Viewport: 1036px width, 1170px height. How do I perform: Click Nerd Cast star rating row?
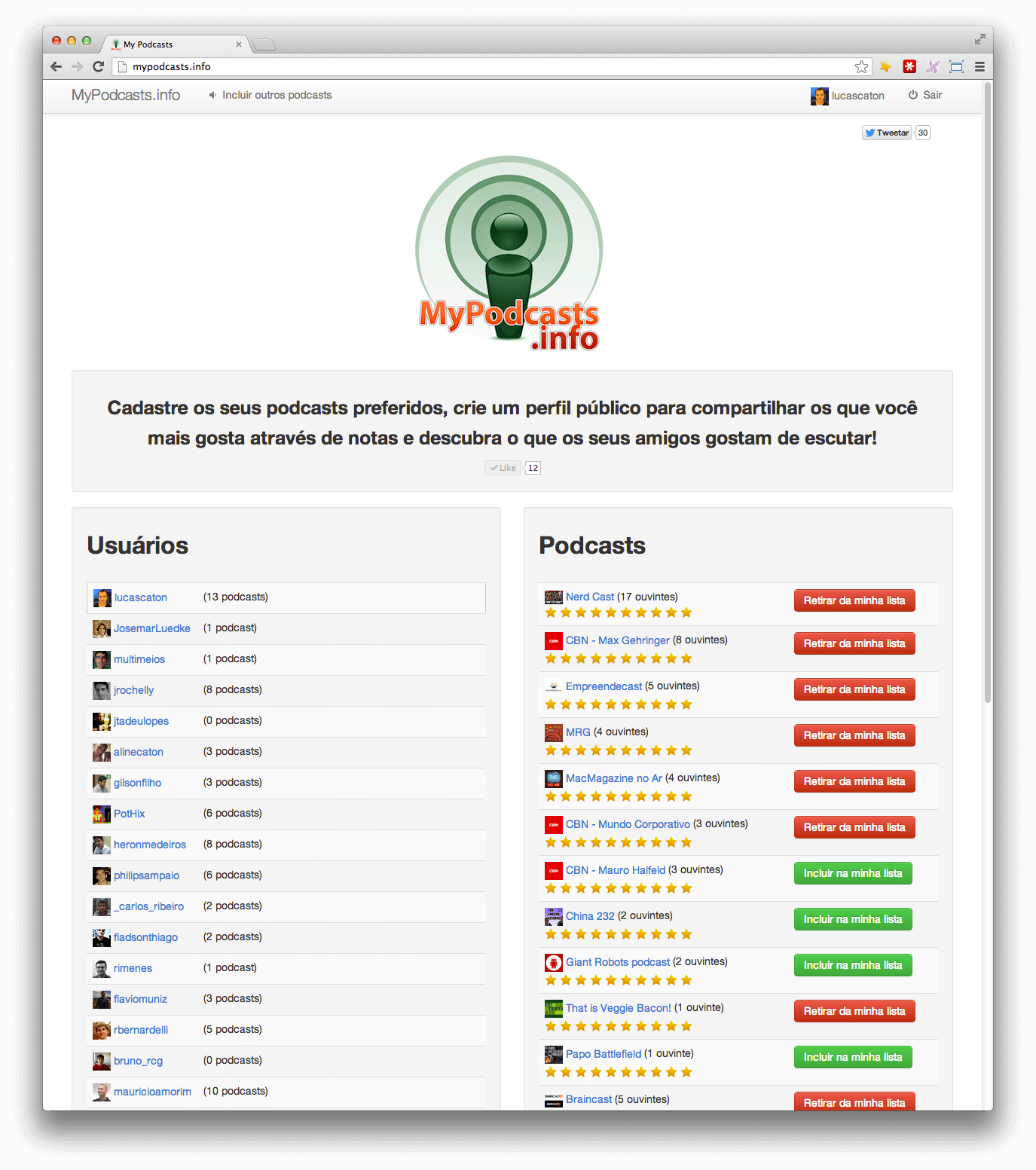coord(619,612)
